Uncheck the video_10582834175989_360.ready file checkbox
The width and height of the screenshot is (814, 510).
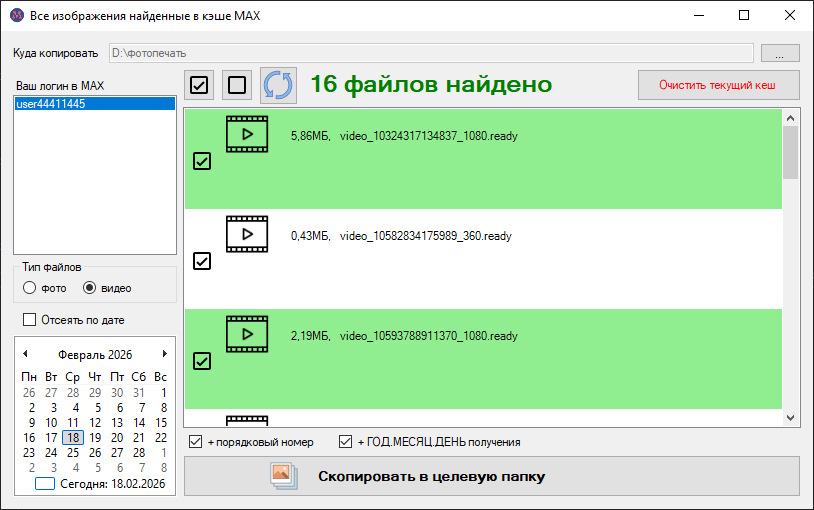(x=201, y=261)
